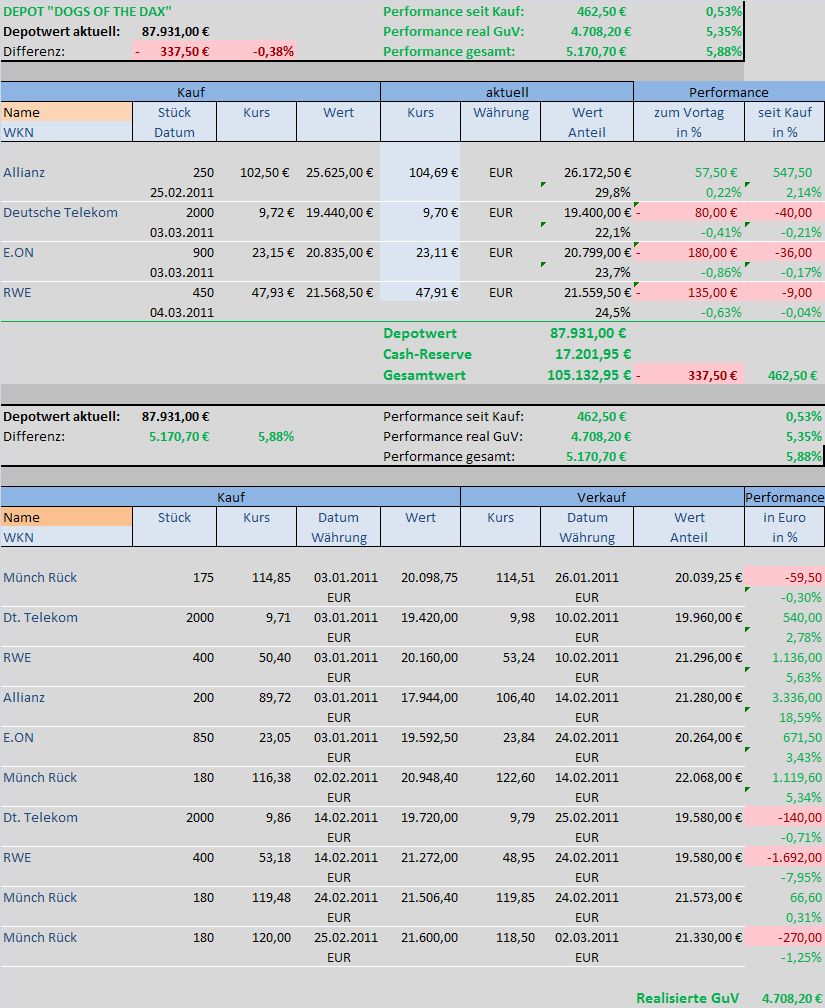Click the "Verkauf" section header
Screen dimensions: 825x1008
pos(602,497)
